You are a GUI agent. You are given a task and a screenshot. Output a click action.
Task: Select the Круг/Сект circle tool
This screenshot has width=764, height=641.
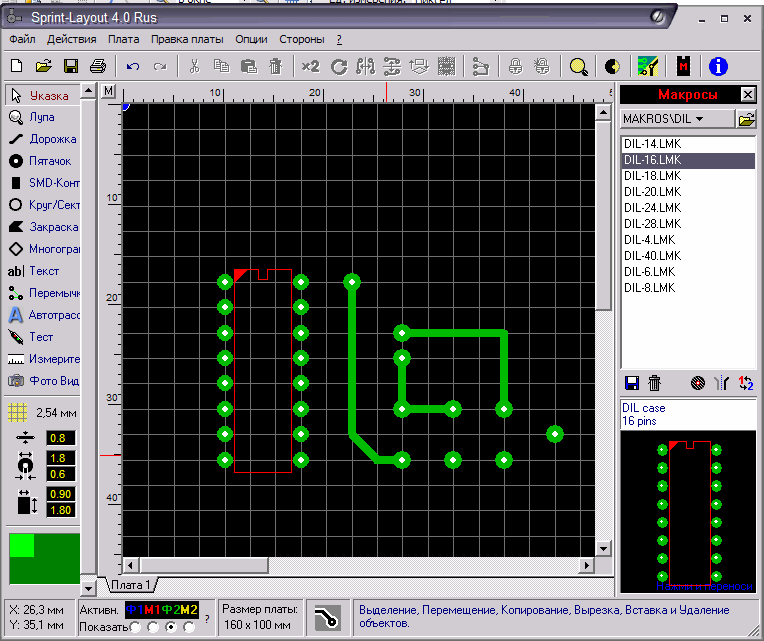coord(42,205)
